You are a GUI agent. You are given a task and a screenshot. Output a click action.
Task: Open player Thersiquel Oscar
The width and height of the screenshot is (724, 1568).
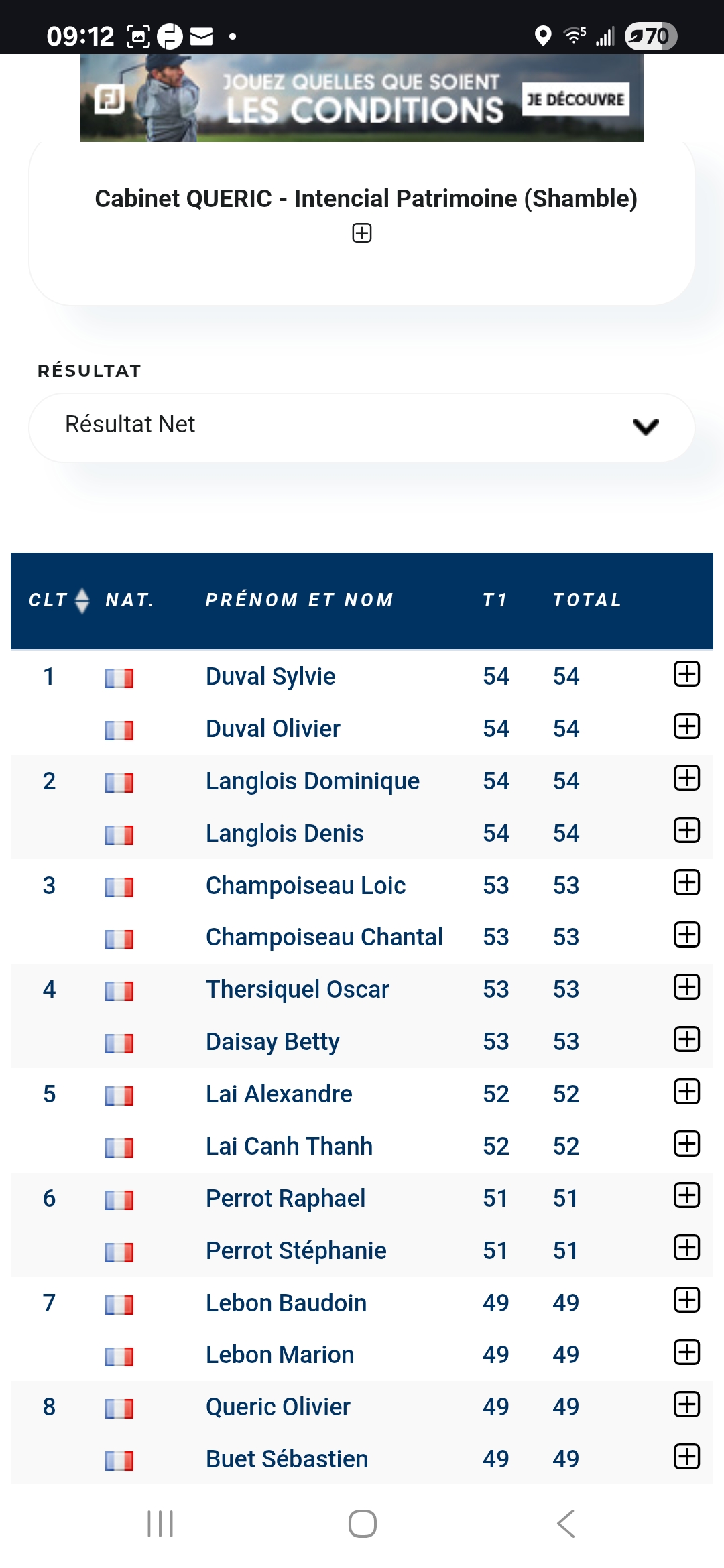(297, 990)
